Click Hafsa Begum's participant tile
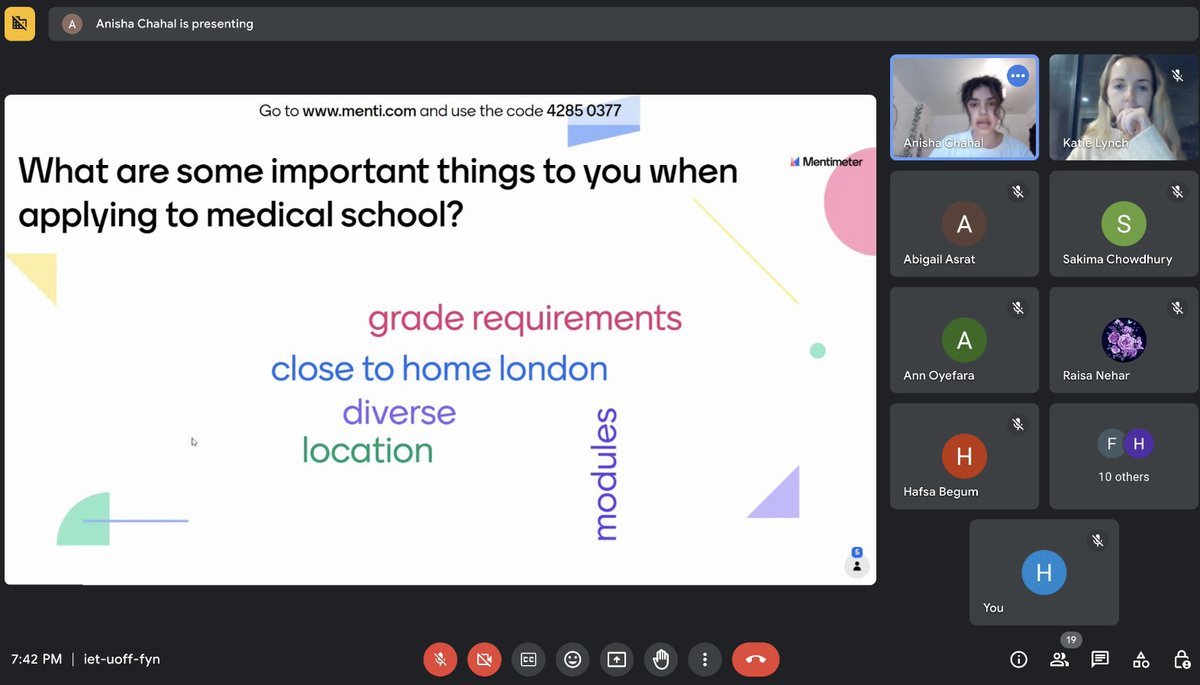The height and width of the screenshot is (685, 1200). [964, 456]
